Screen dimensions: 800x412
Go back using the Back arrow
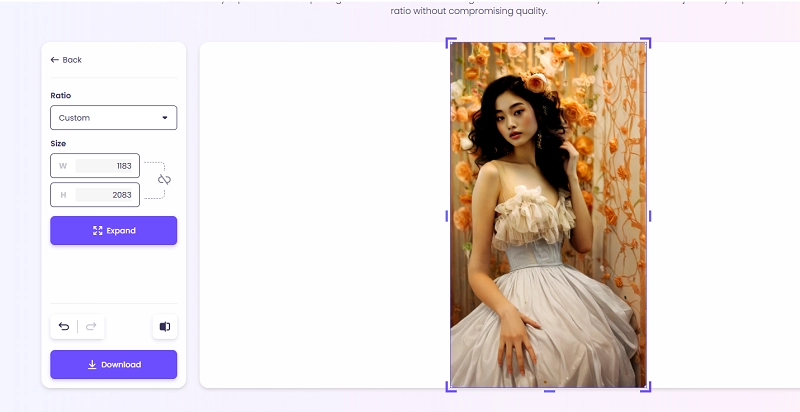coord(66,60)
